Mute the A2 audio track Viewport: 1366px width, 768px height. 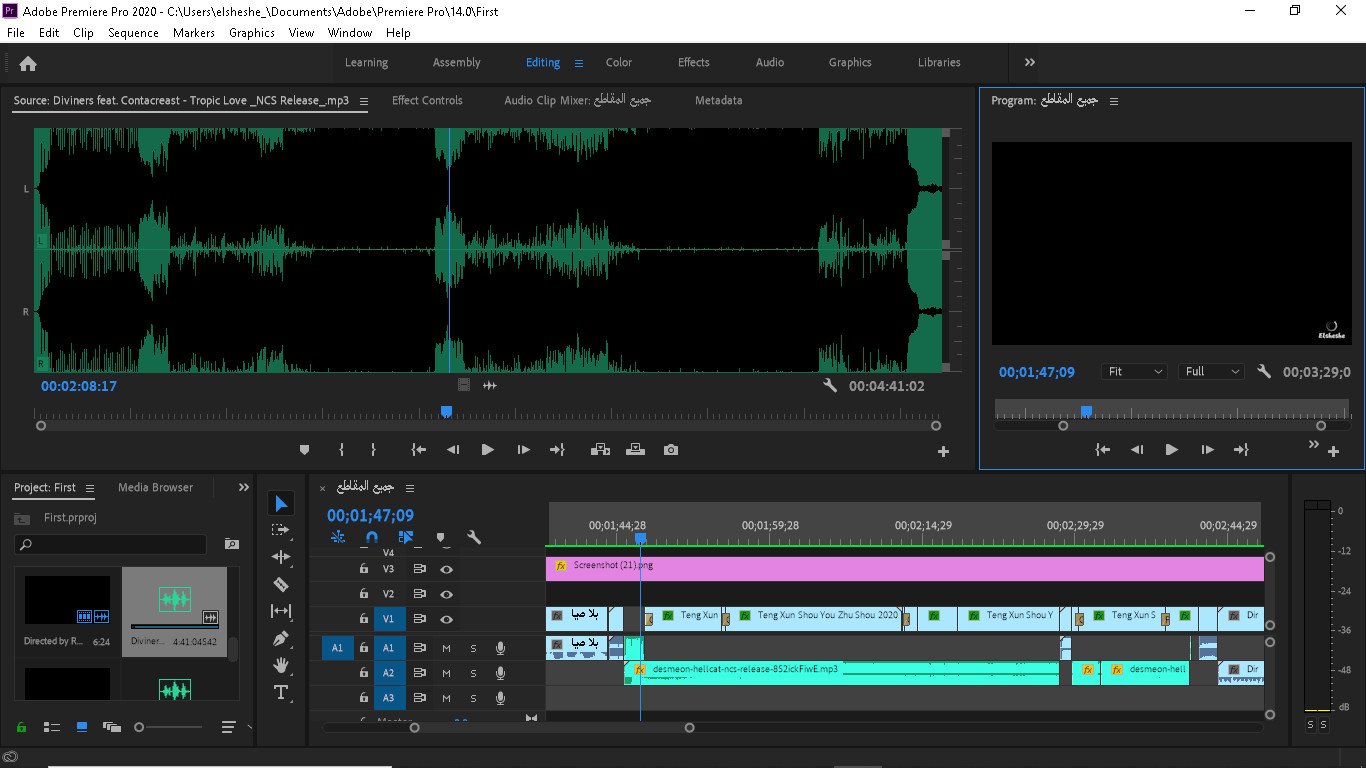click(x=445, y=672)
